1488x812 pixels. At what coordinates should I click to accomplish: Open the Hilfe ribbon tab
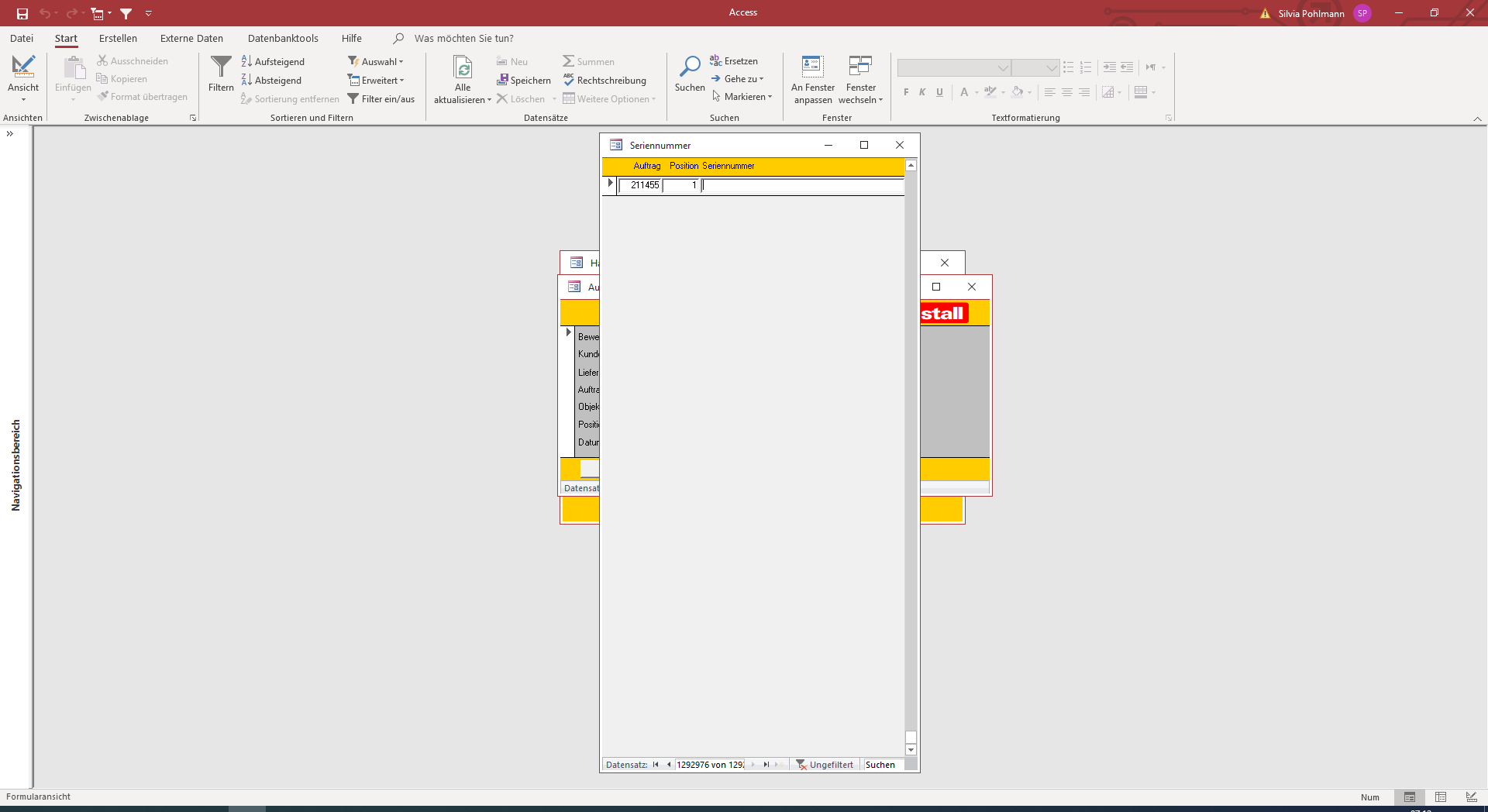(352, 38)
